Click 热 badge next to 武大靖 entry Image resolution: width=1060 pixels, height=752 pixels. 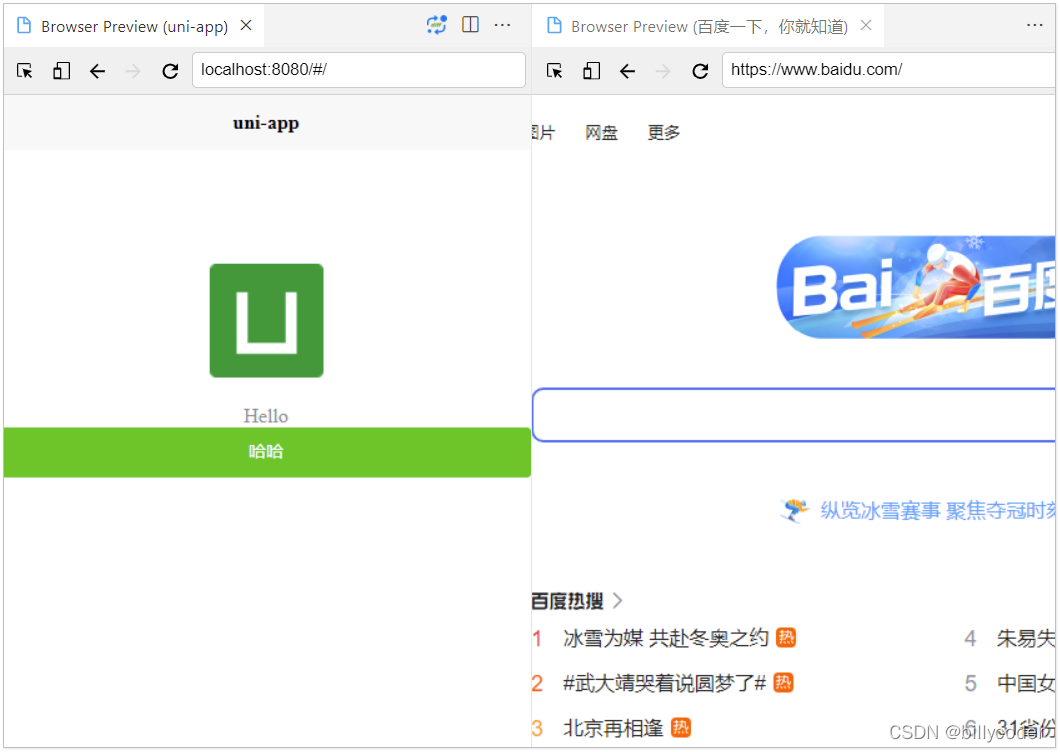tap(784, 683)
